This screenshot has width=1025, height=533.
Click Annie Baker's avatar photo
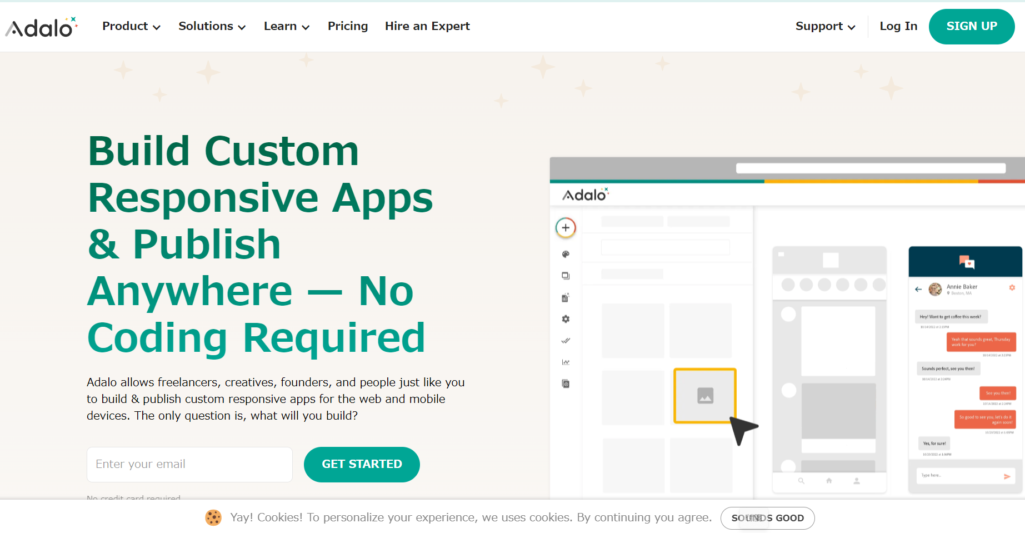[935, 289]
